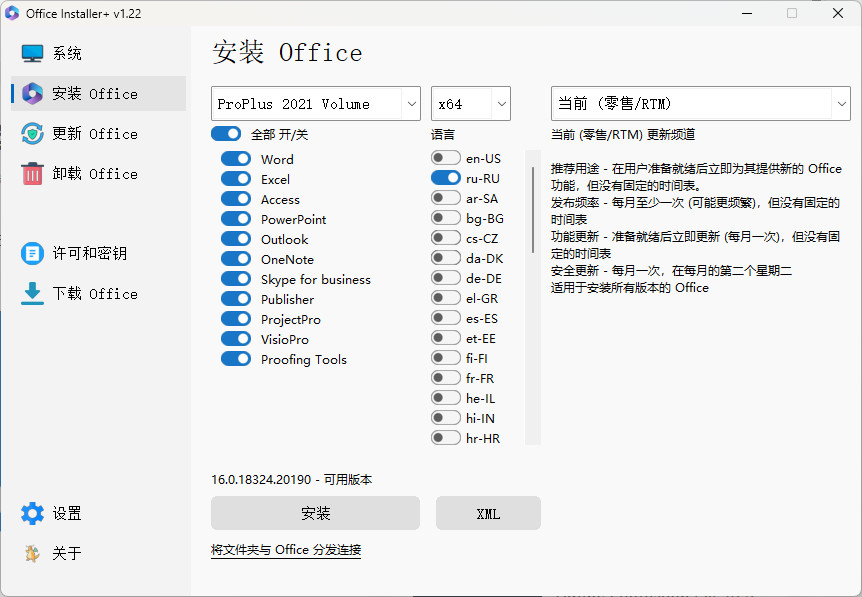Click the monitor icon beside 系统
This screenshot has height=597, width=862.
coord(32,53)
